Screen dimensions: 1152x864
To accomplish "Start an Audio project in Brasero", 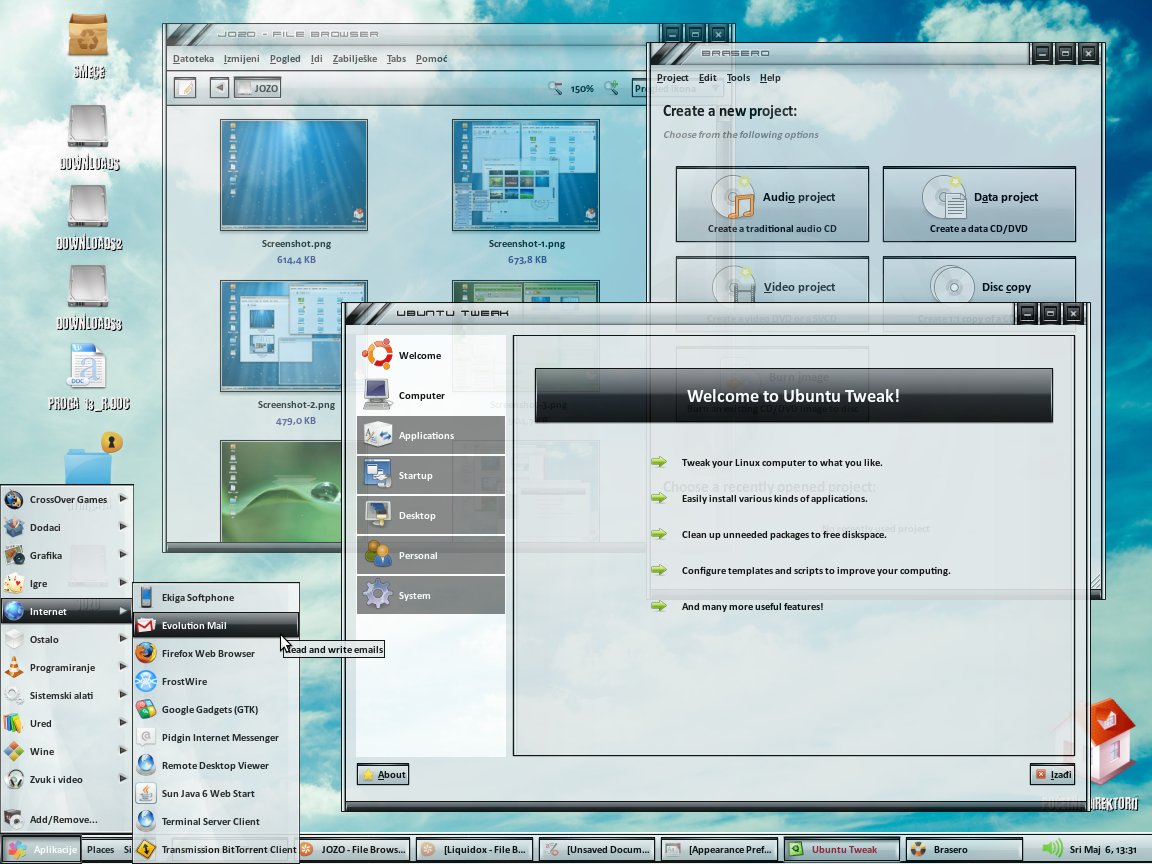I will tap(772, 204).
